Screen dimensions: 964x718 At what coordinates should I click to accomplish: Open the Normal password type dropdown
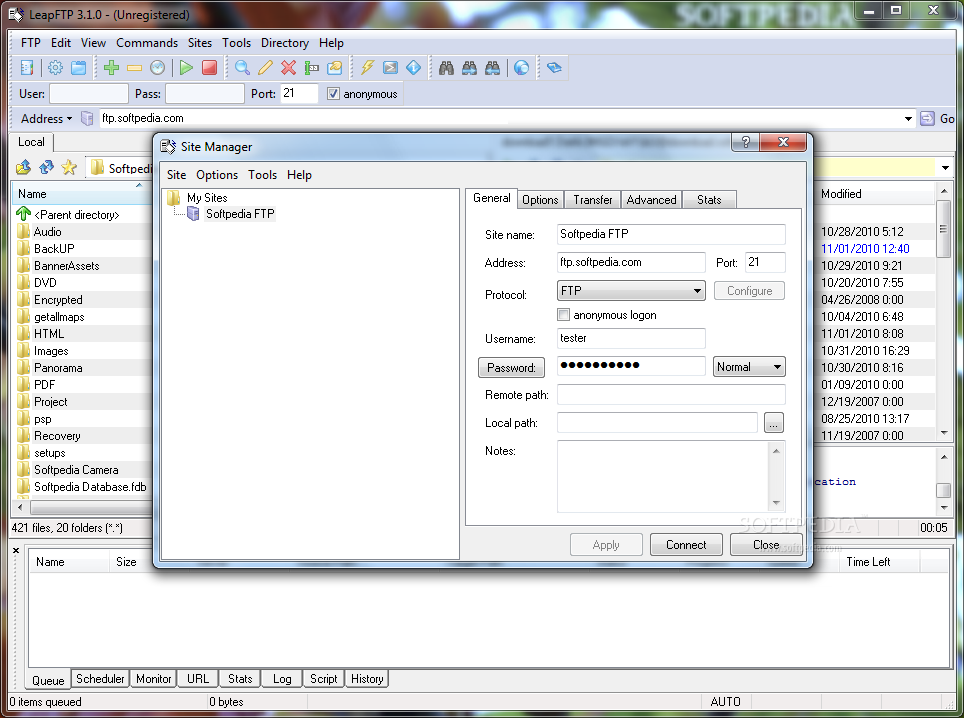[749, 367]
